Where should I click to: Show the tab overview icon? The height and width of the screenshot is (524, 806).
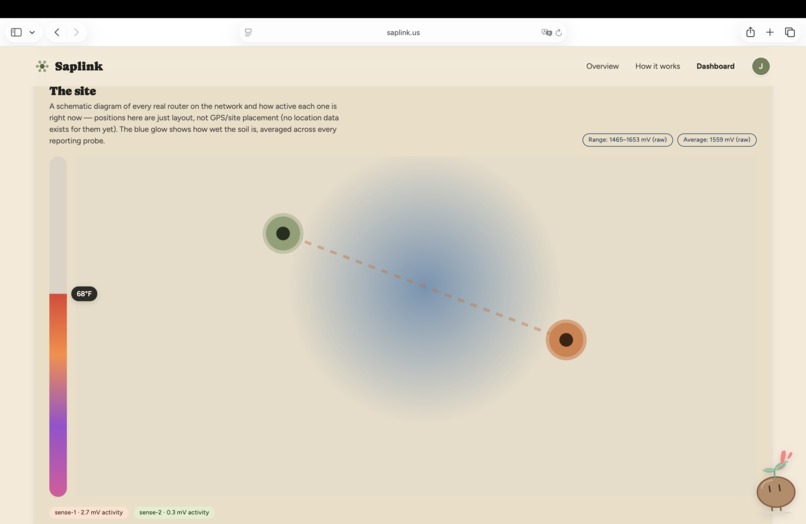tap(790, 32)
